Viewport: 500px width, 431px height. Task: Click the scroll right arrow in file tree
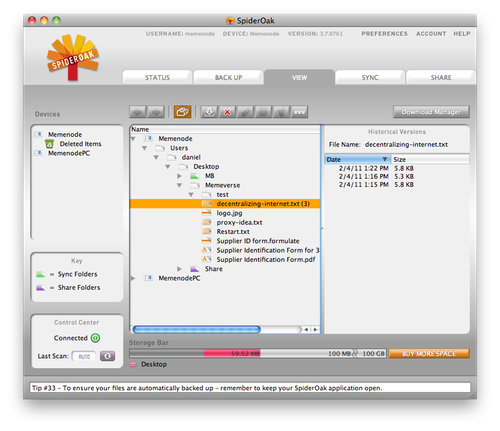[x=315, y=330]
